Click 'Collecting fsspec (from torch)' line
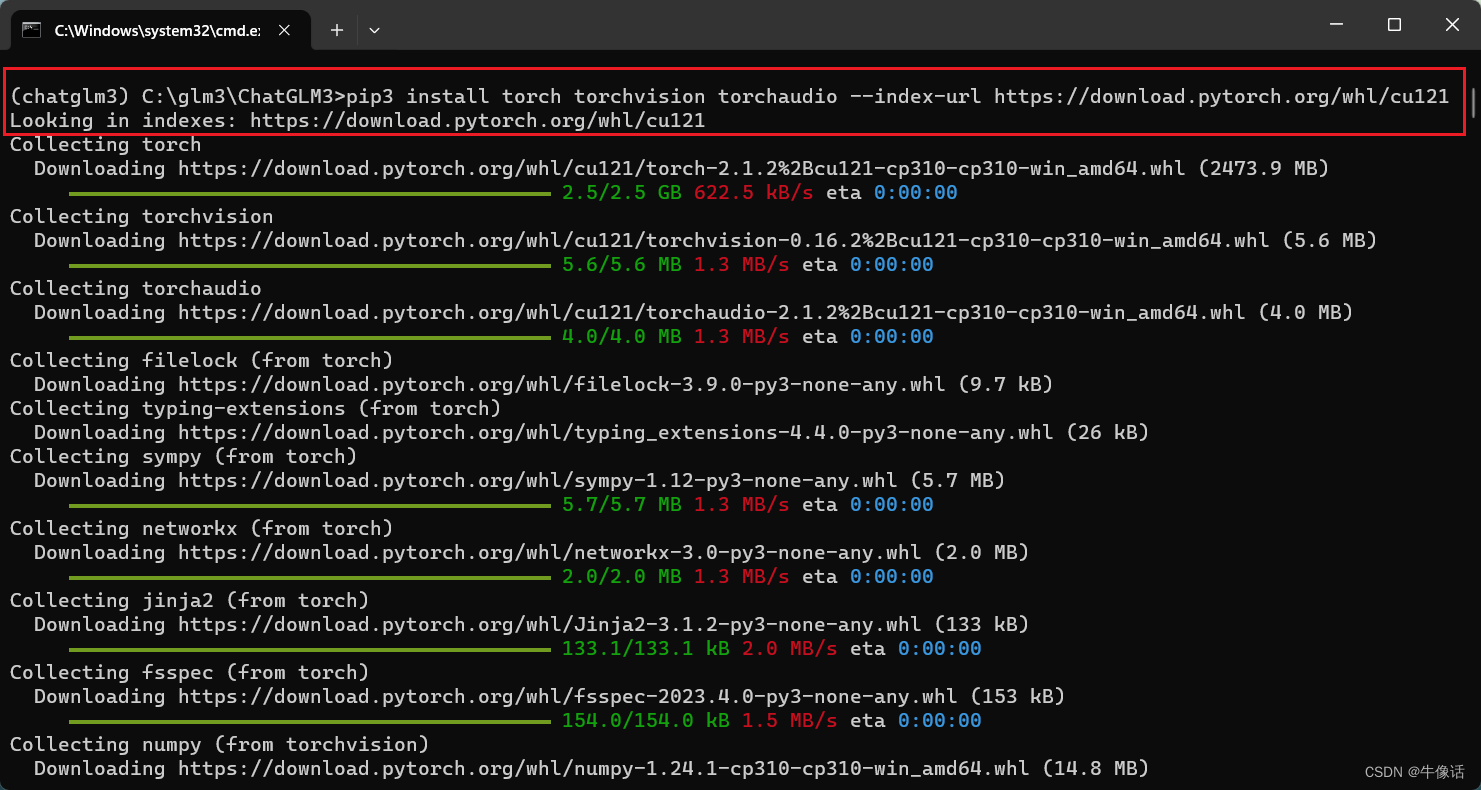This screenshot has width=1481, height=790. coord(189,672)
